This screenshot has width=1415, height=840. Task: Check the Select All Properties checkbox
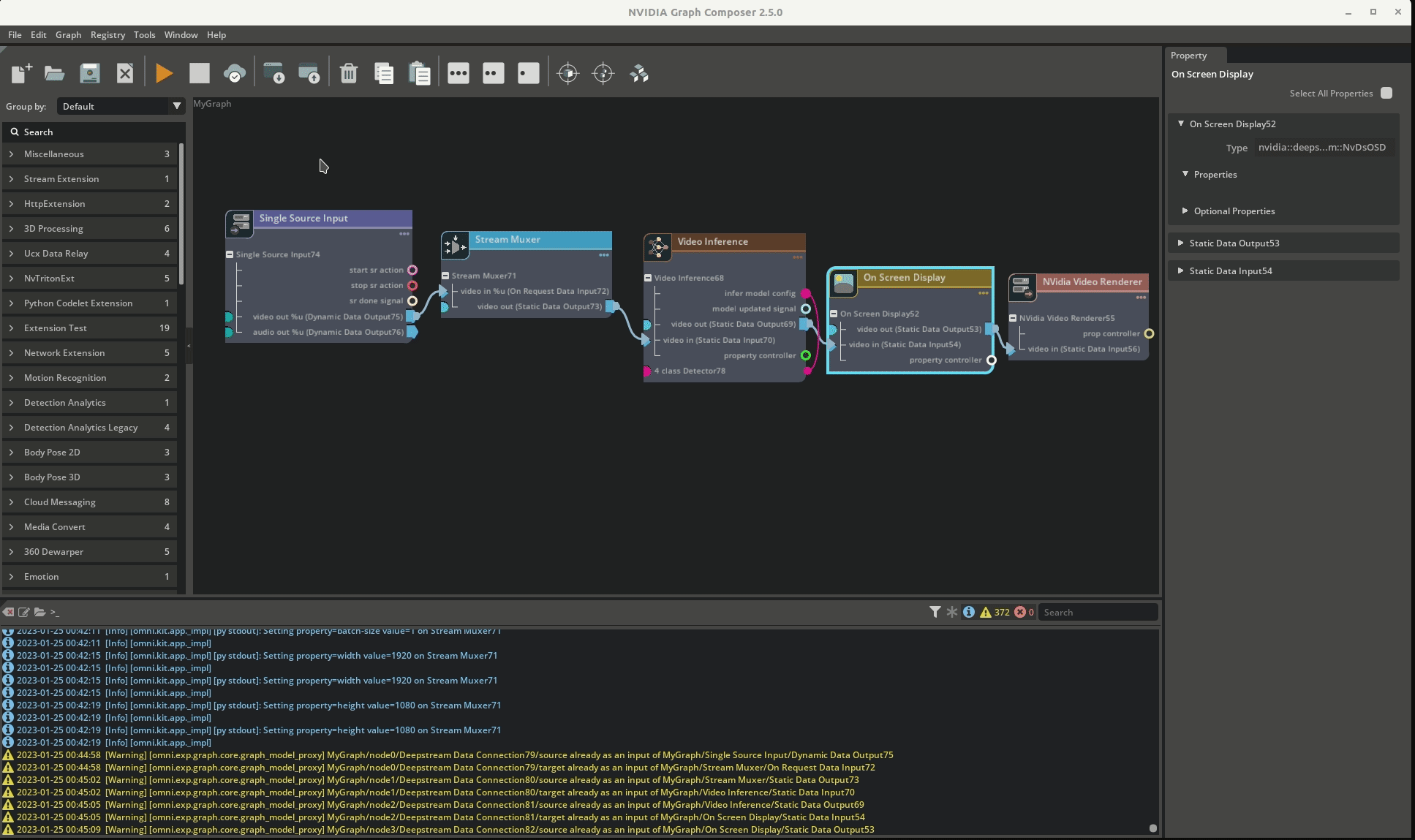(x=1386, y=93)
